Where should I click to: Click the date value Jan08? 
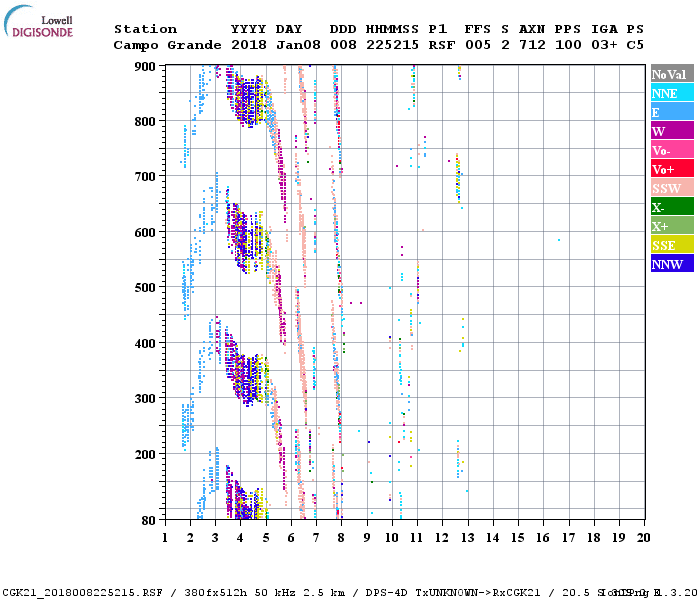[298, 45]
